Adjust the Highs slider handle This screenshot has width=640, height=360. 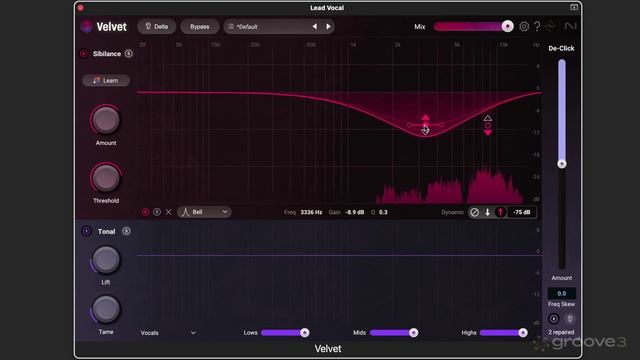pos(523,333)
